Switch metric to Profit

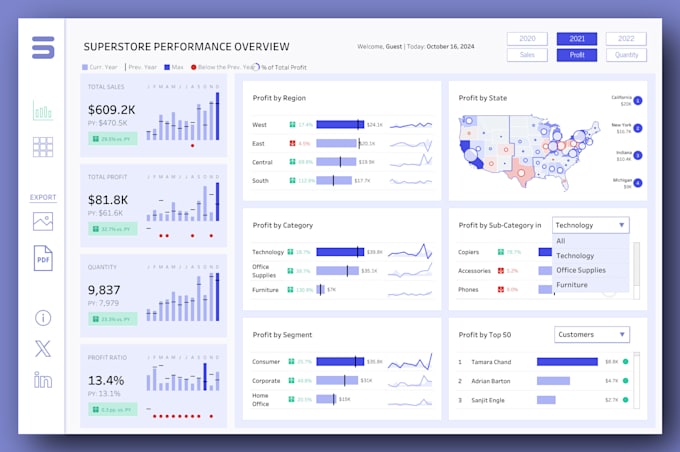click(577, 55)
